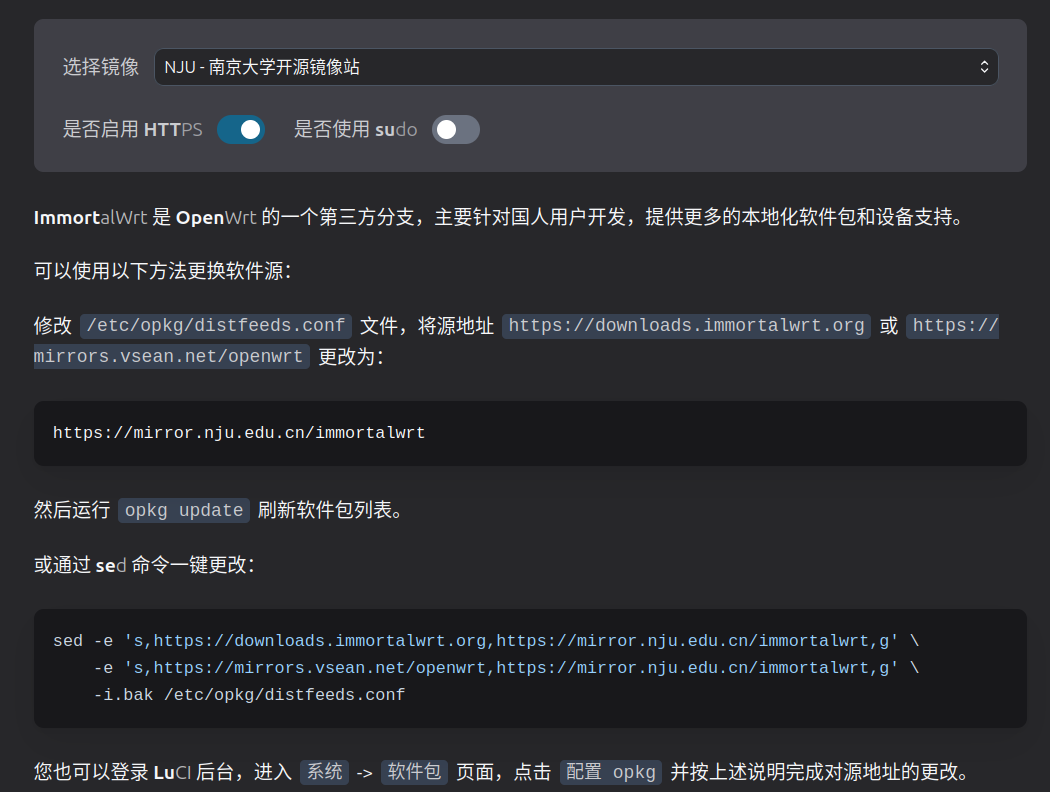
Task: Click the 配置 opkg inline label
Action: point(611,772)
